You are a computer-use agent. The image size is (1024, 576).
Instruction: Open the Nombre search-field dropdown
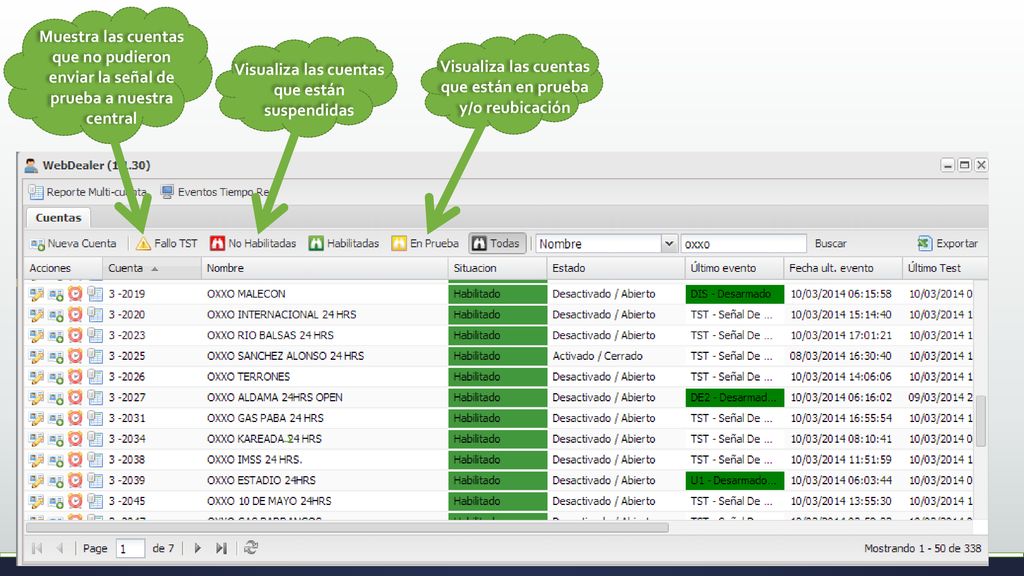point(669,244)
